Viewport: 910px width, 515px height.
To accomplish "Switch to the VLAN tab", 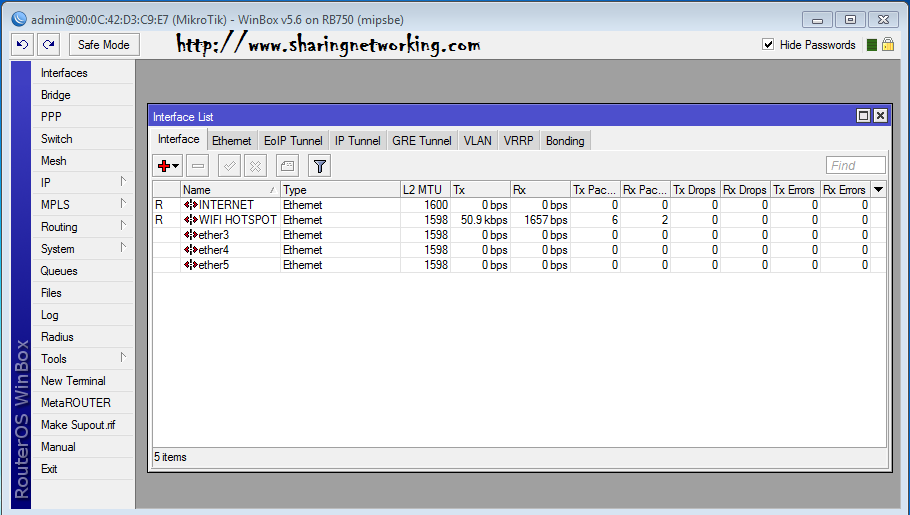I will point(478,141).
